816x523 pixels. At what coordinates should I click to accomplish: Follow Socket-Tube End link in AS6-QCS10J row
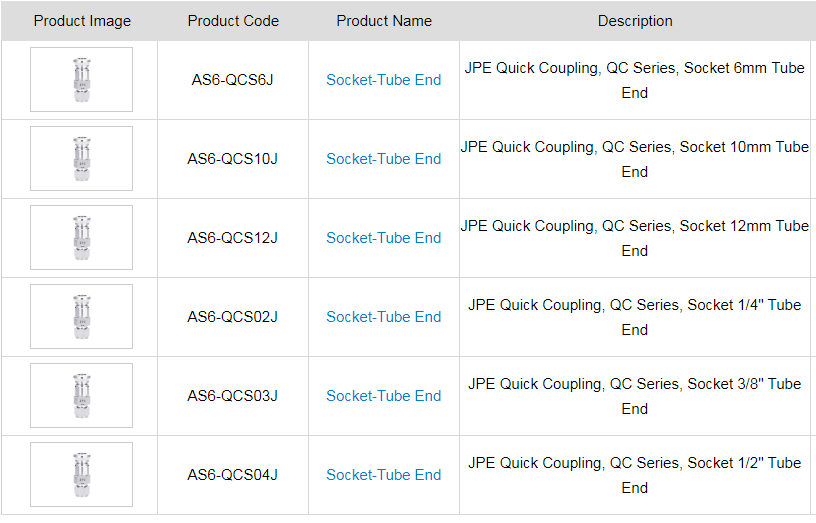pyautogui.click(x=383, y=159)
